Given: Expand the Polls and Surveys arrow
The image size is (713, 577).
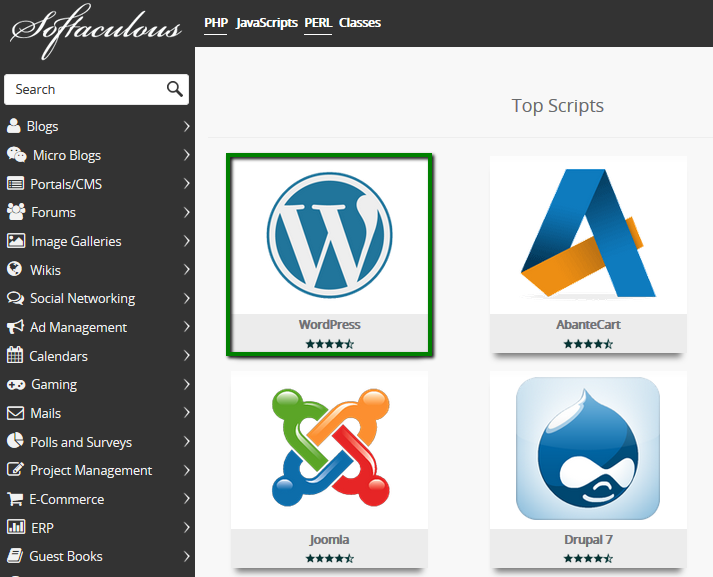Looking at the screenshot, I should click(186, 442).
